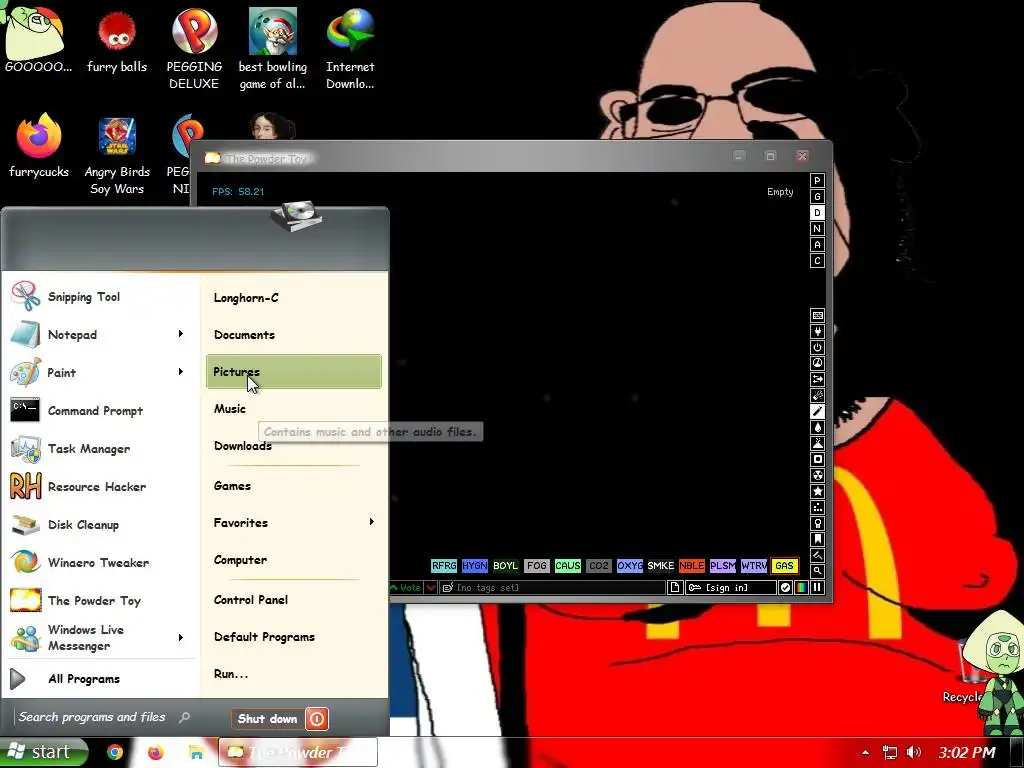This screenshot has height=768, width=1024.
Task: Select the Radioactive category icon
Action: pyautogui.click(x=817, y=475)
